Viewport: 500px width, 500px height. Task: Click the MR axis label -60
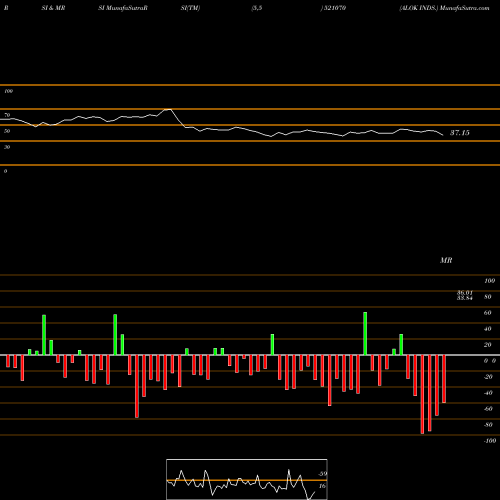(x=488, y=409)
